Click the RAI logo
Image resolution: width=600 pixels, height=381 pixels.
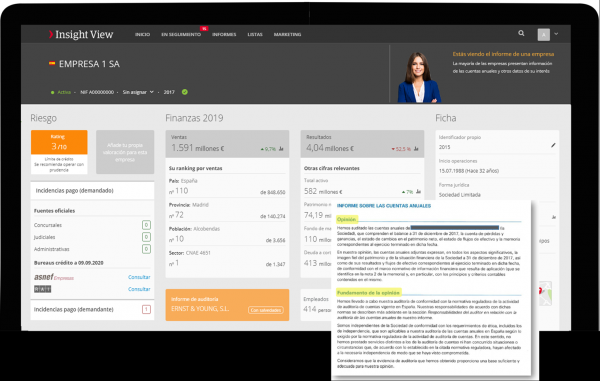click(42, 289)
